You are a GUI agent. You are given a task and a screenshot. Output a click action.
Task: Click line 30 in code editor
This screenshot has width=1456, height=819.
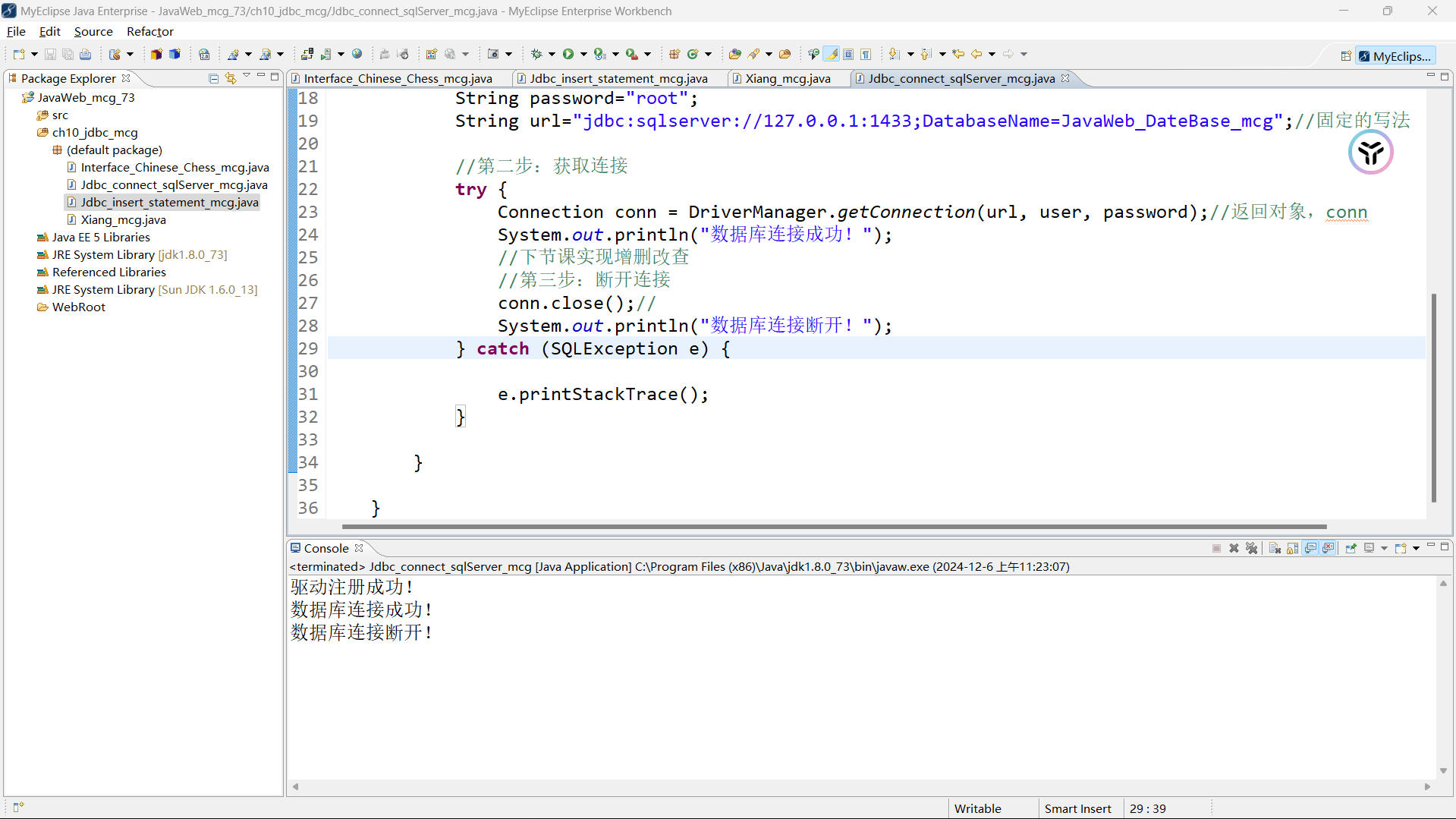(876, 371)
